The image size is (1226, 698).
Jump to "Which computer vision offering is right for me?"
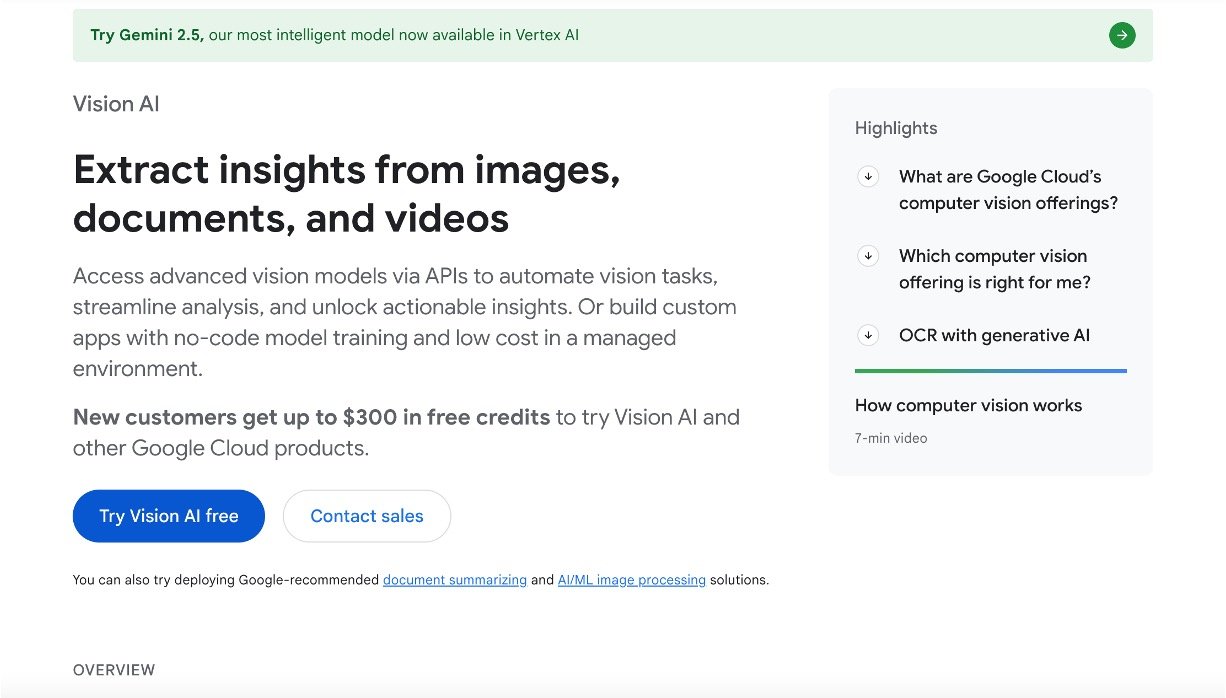coord(994,269)
